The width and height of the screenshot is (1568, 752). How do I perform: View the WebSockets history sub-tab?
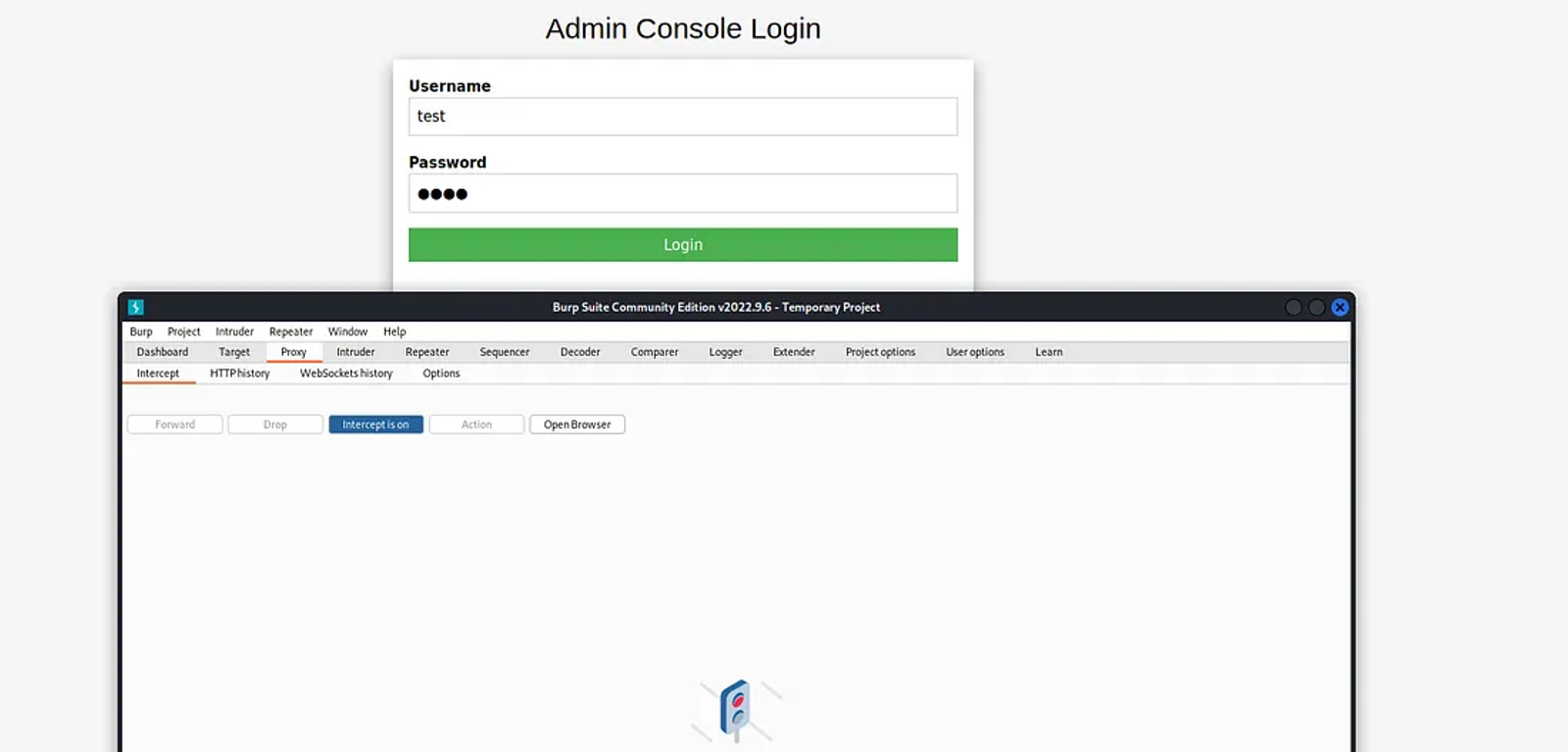346,374
